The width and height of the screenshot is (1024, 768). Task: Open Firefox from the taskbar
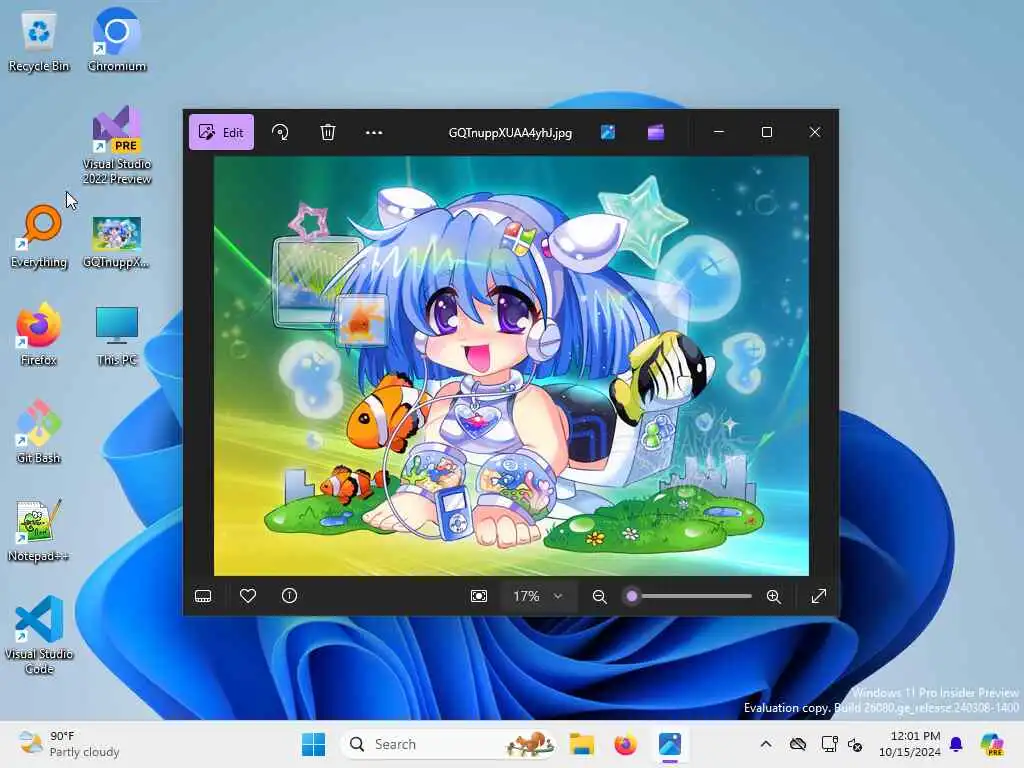point(625,744)
